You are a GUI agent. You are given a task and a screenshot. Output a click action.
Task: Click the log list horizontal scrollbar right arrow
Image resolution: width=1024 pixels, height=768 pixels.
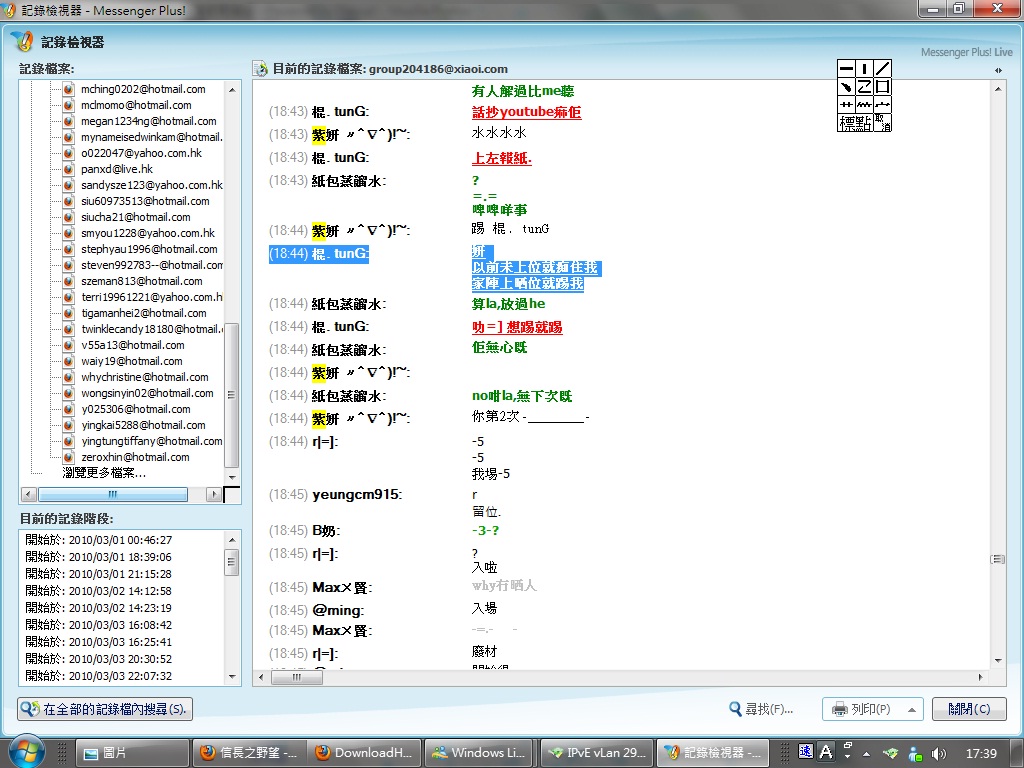[214, 494]
